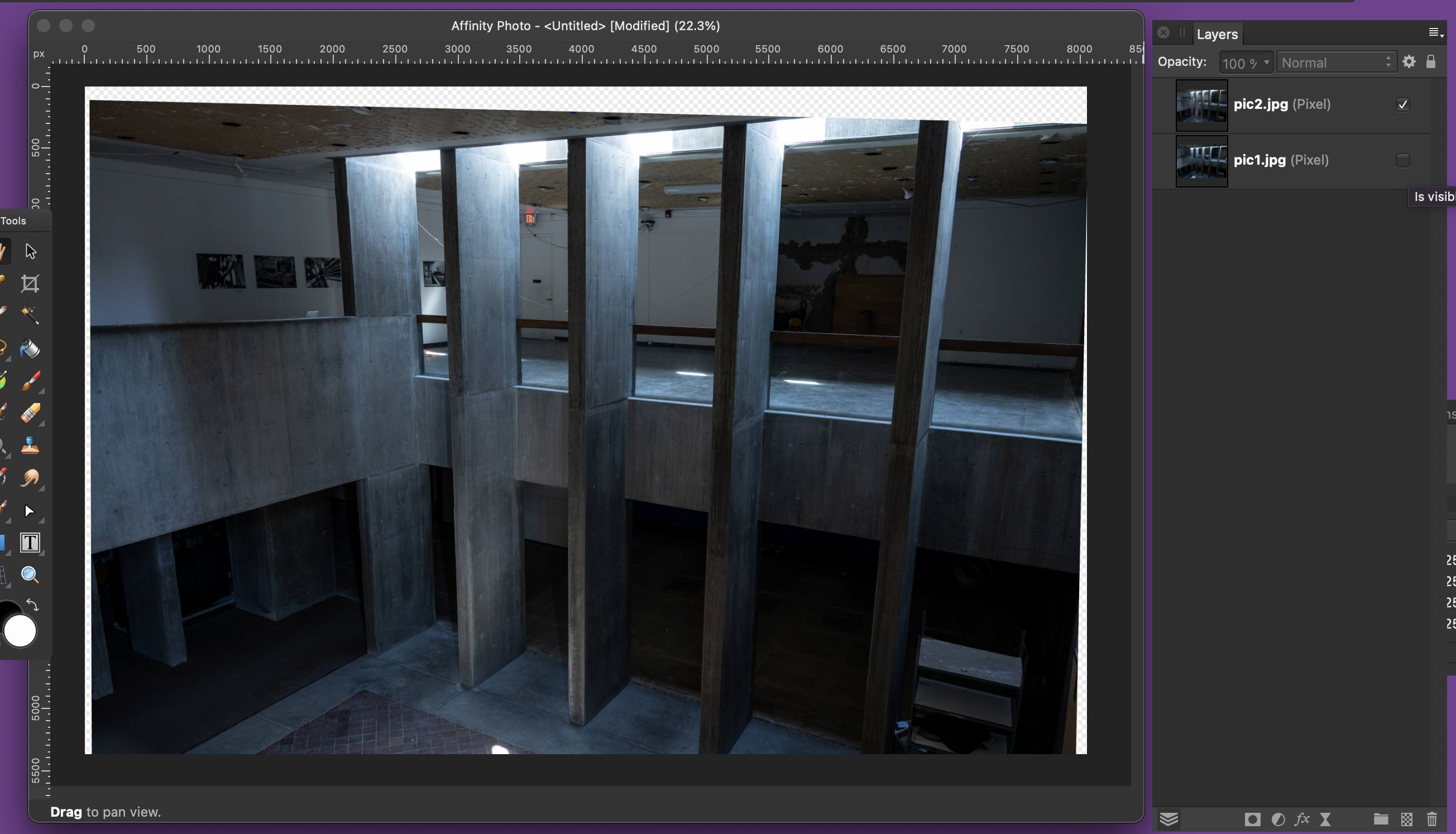Delete layer with the trash icon

1432,819
